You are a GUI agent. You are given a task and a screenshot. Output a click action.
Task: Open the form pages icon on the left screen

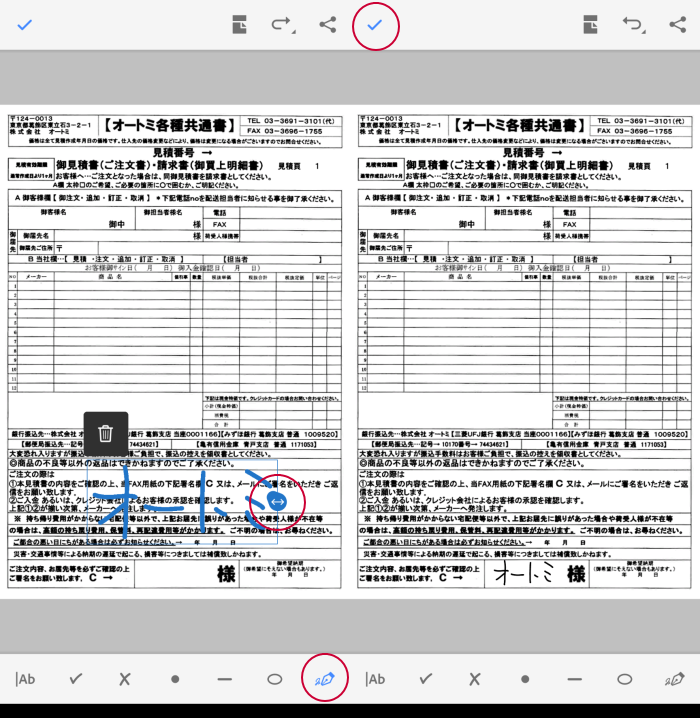click(x=239, y=24)
